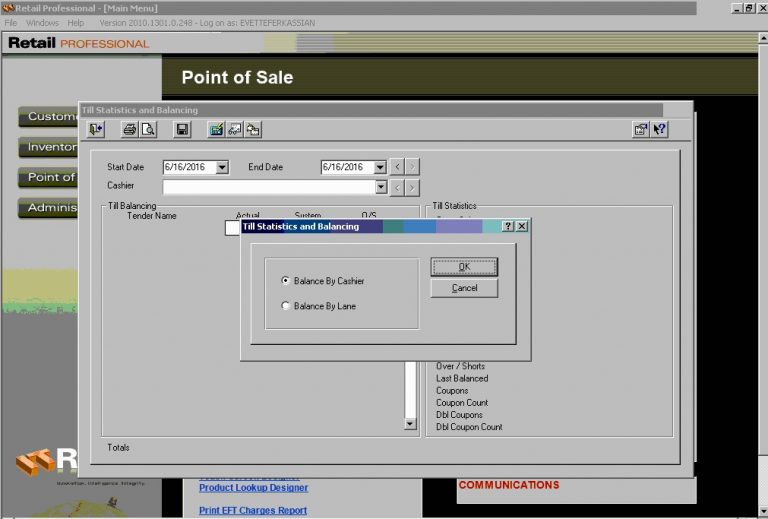The image size is (768, 519).
Task: Click the Till Balancing scrollbar down arrow
Action: [x=409, y=423]
